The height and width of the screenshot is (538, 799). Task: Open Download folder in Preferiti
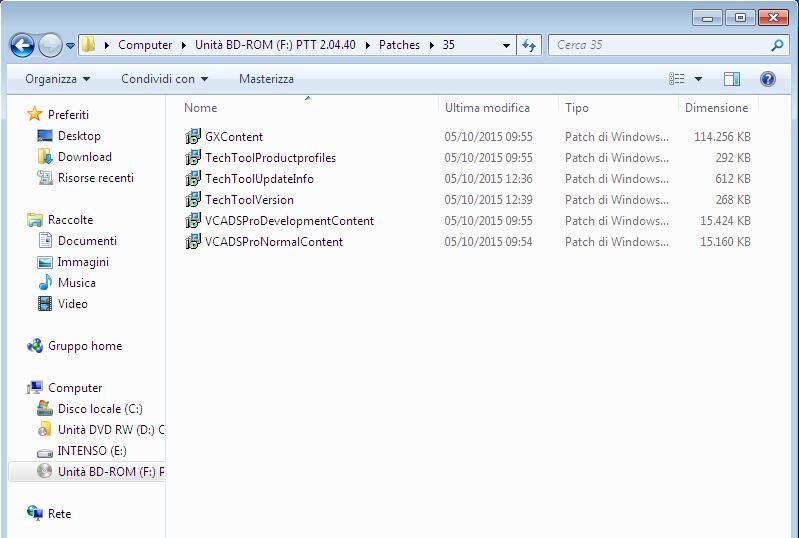pos(84,157)
